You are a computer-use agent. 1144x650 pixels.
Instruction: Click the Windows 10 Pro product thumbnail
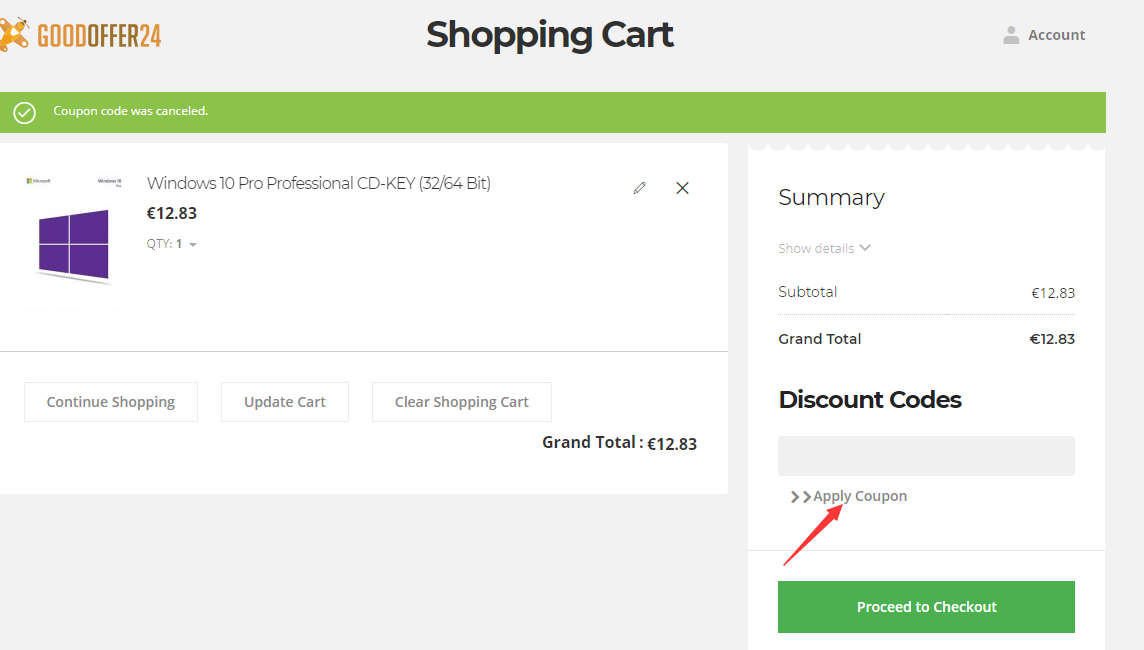[x=73, y=242]
